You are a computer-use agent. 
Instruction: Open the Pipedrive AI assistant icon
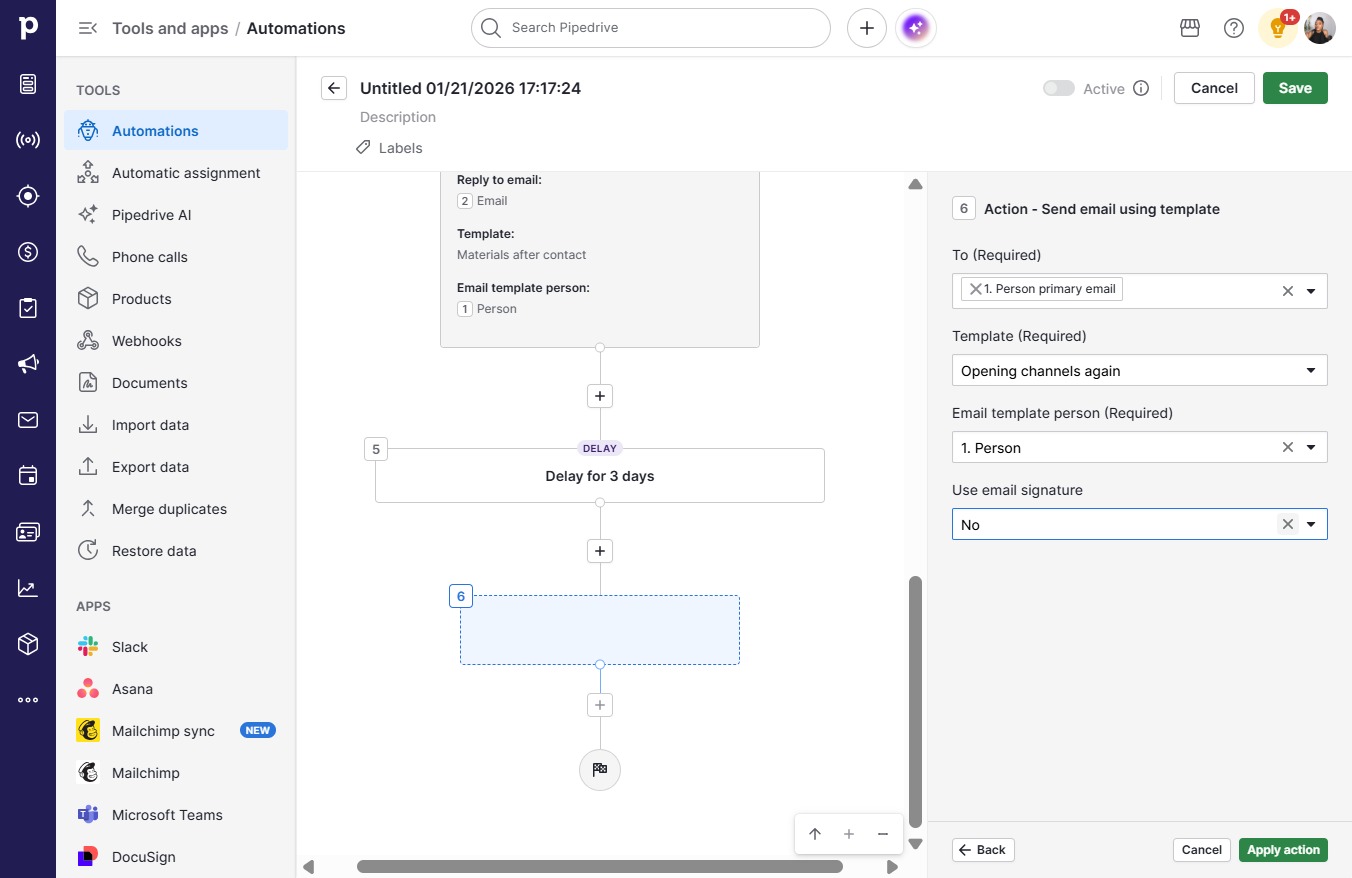[x=915, y=28]
